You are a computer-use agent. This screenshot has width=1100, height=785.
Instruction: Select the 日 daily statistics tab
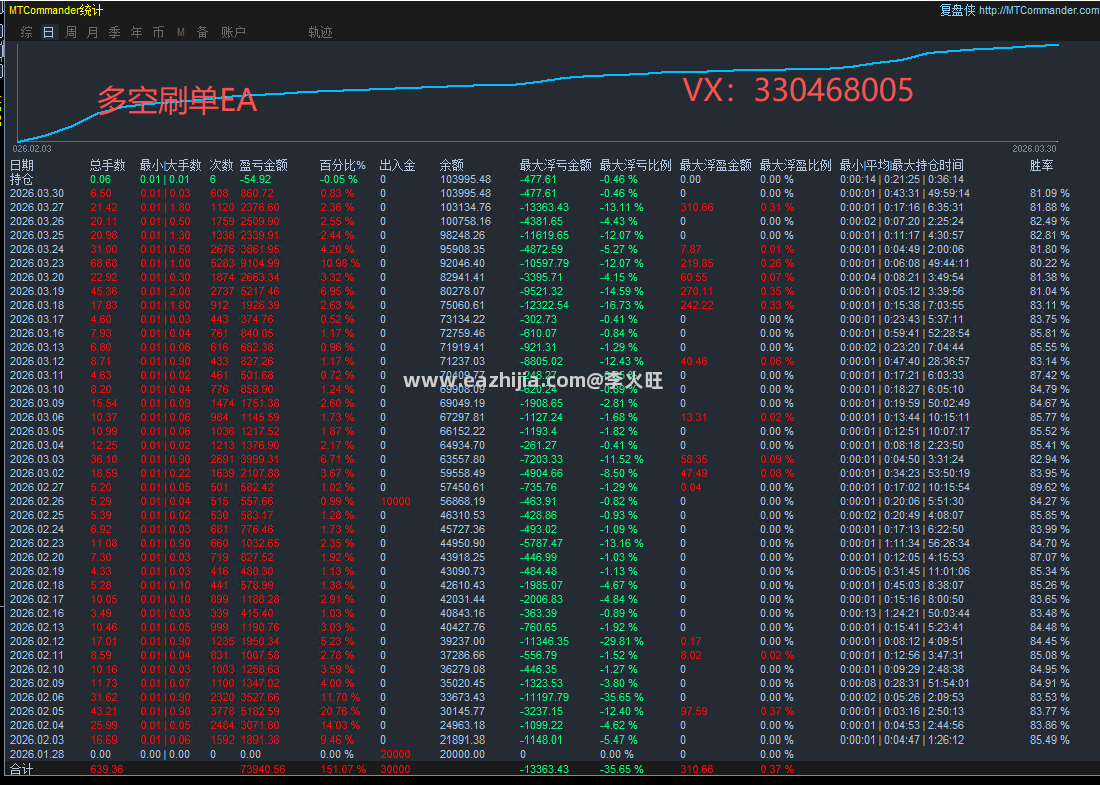click(48, 32)
